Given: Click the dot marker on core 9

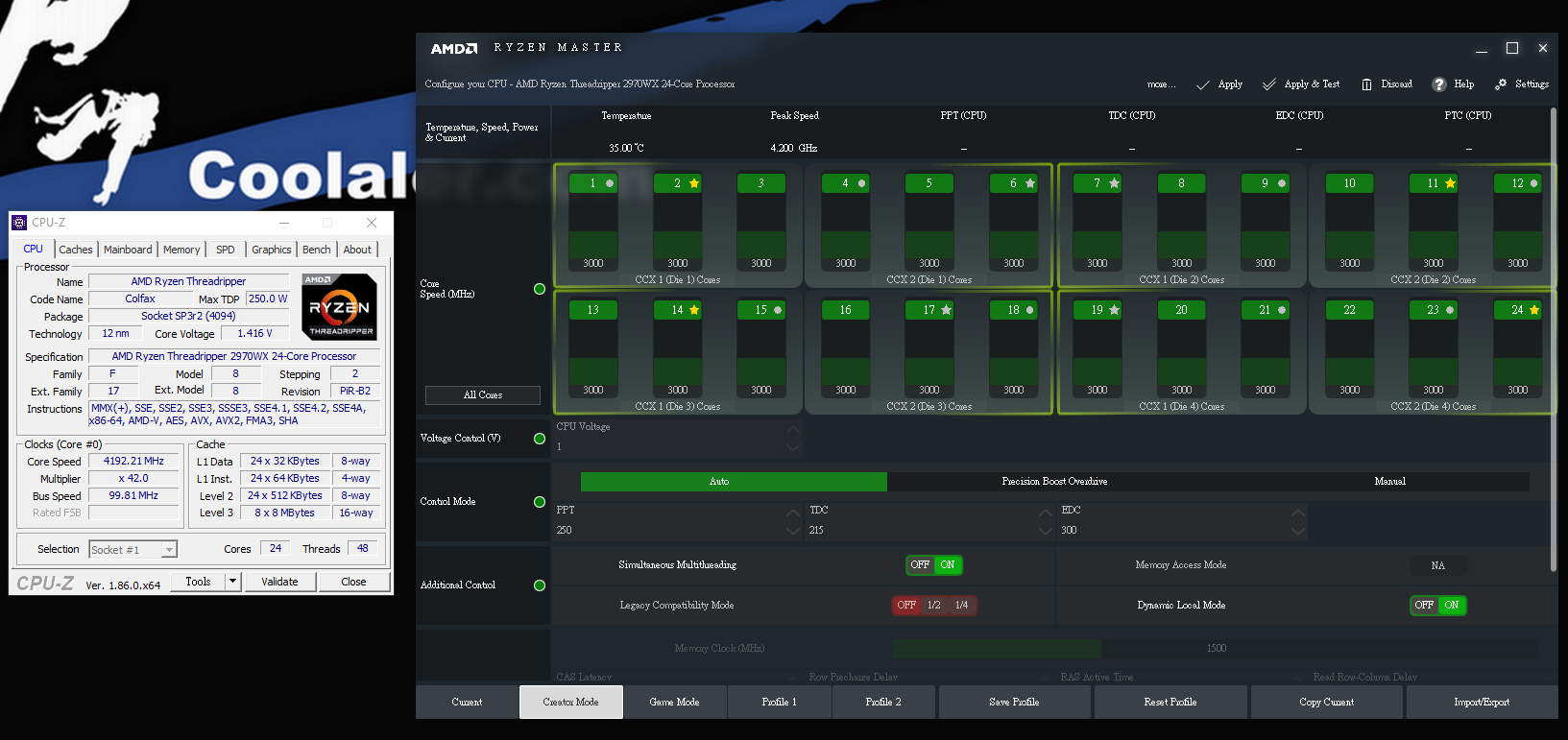Looking at the screenshot, I should 1282,183.
